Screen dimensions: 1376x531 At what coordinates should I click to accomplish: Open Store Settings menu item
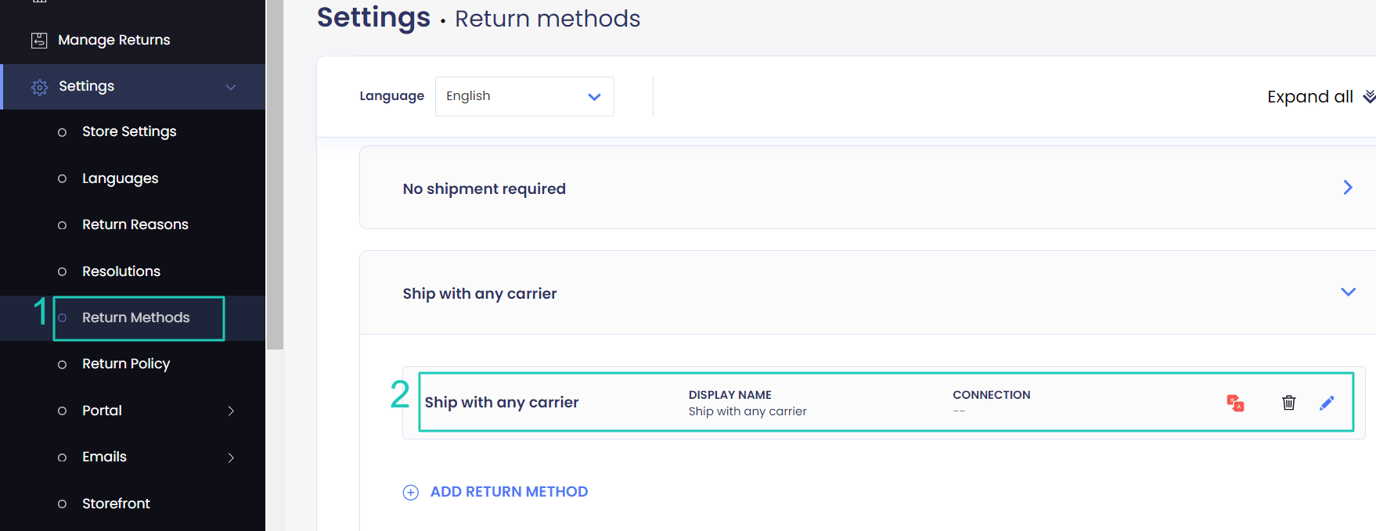click(129, 131)
